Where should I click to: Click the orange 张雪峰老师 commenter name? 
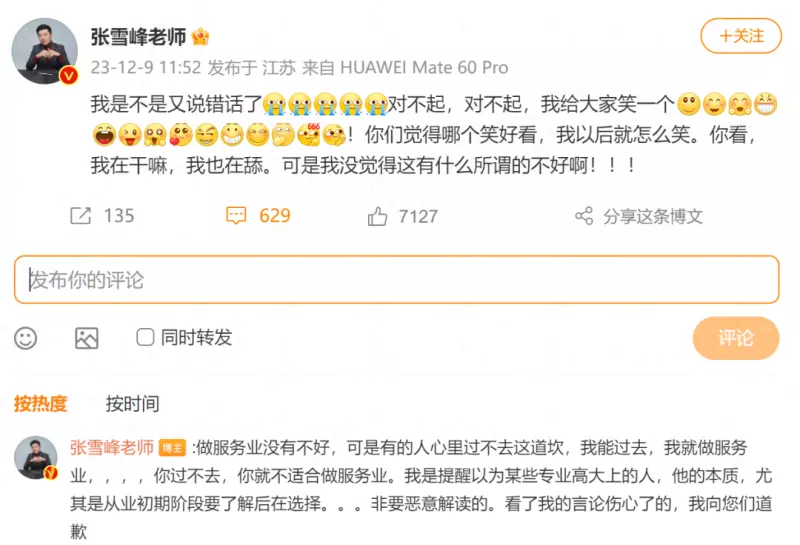pos(112,448)
